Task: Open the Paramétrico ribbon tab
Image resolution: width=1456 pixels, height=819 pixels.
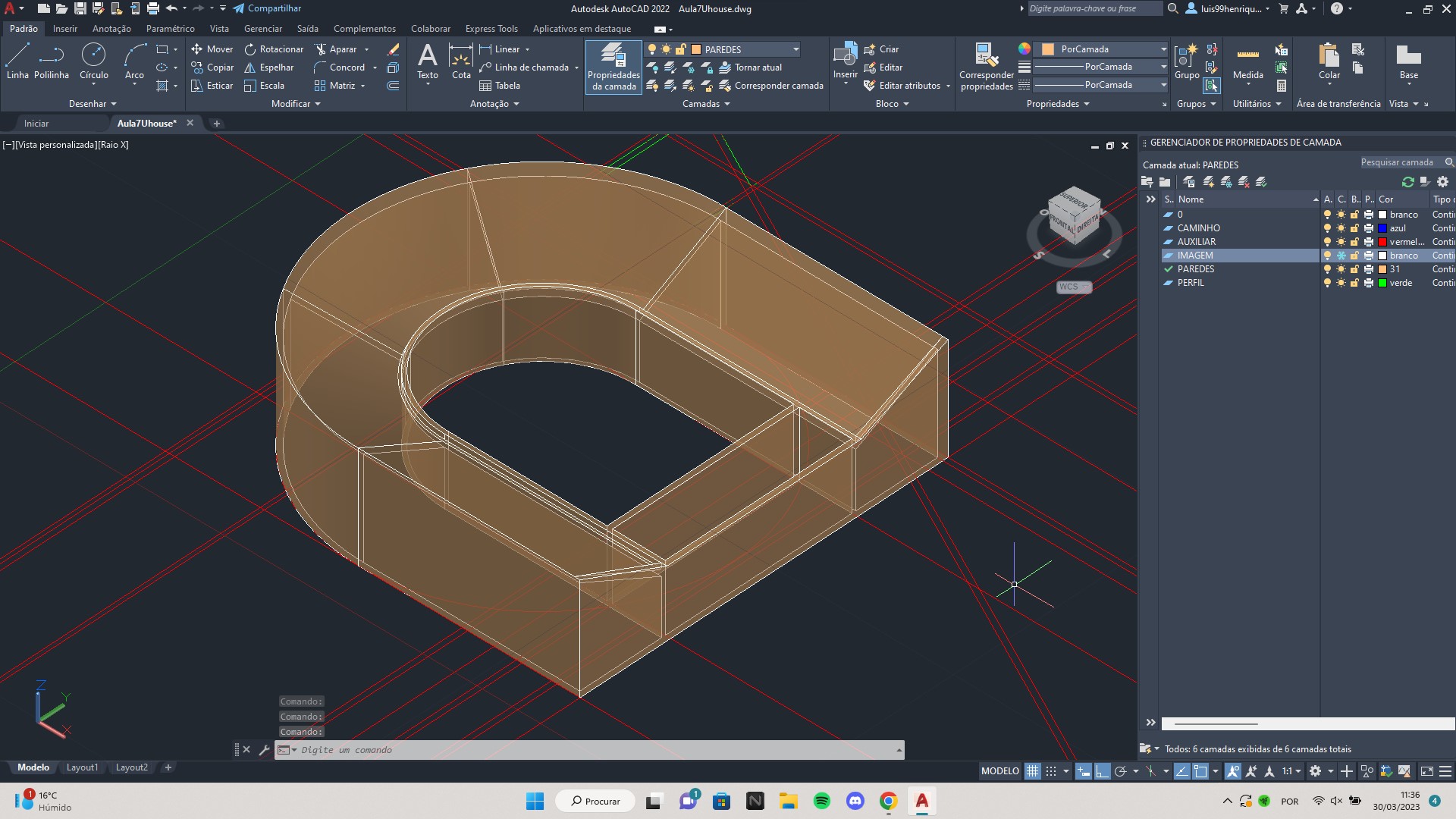Action: pos(171,29)
